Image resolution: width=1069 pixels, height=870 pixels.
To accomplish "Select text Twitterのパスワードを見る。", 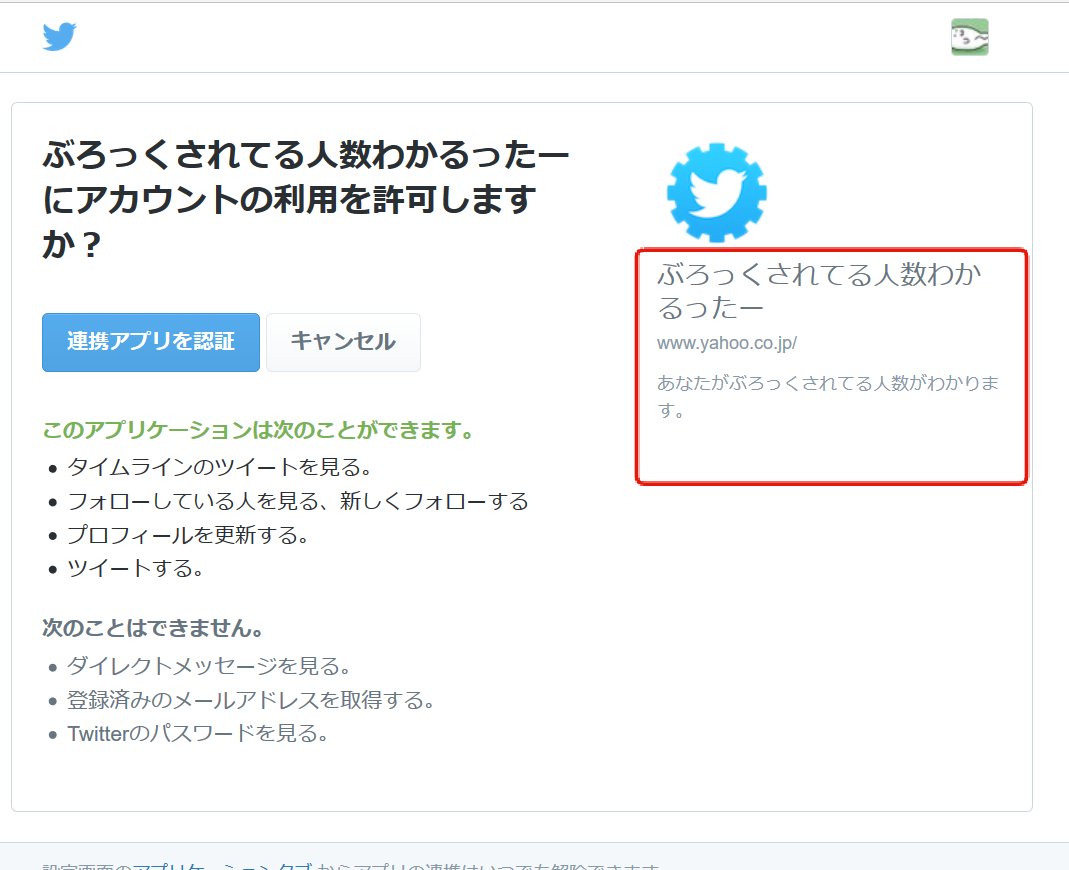I will point(198,734).
